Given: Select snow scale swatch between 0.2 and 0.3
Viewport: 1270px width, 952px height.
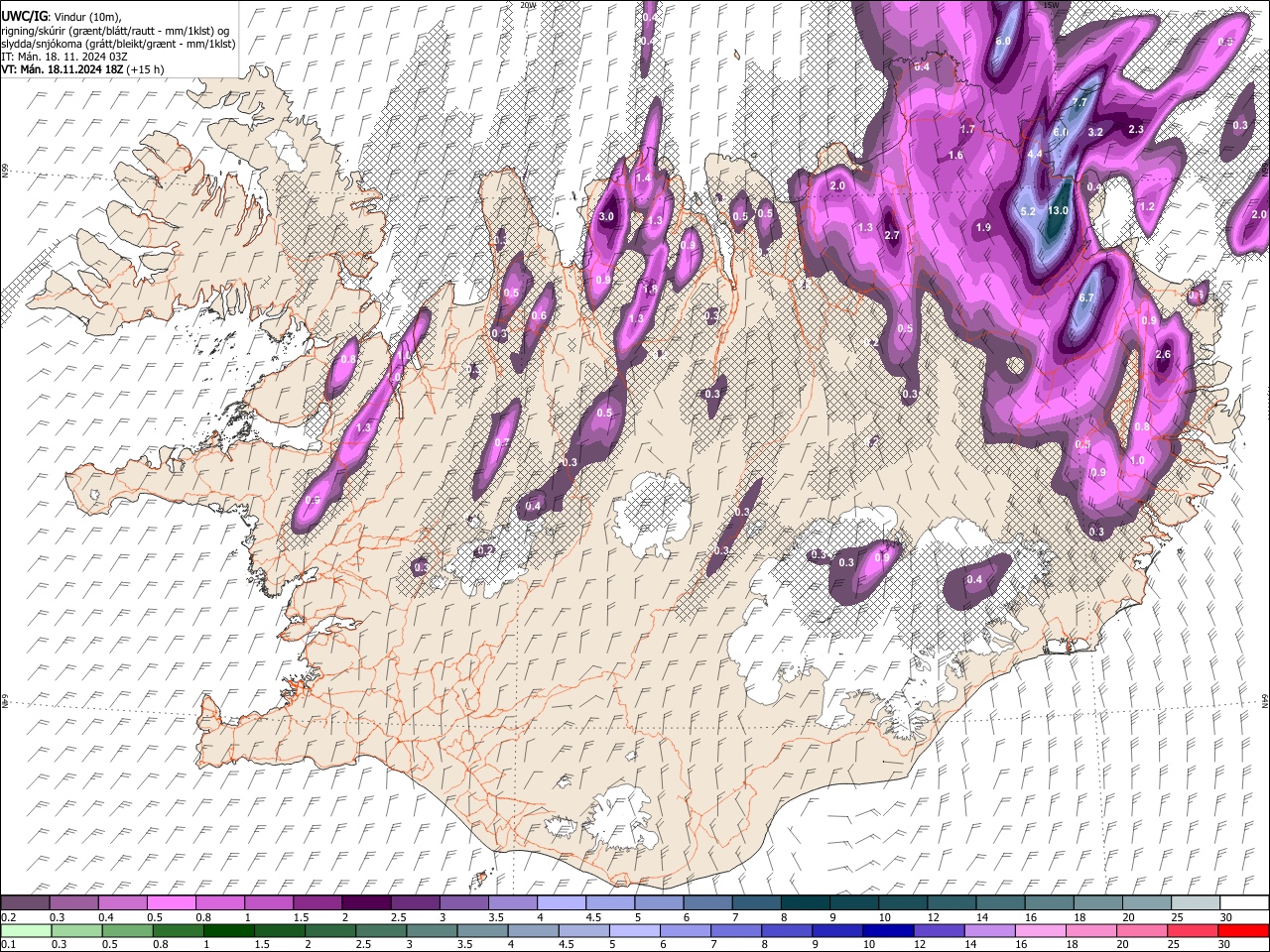Looking at the screenshot, I should click(x=26, y=902).
